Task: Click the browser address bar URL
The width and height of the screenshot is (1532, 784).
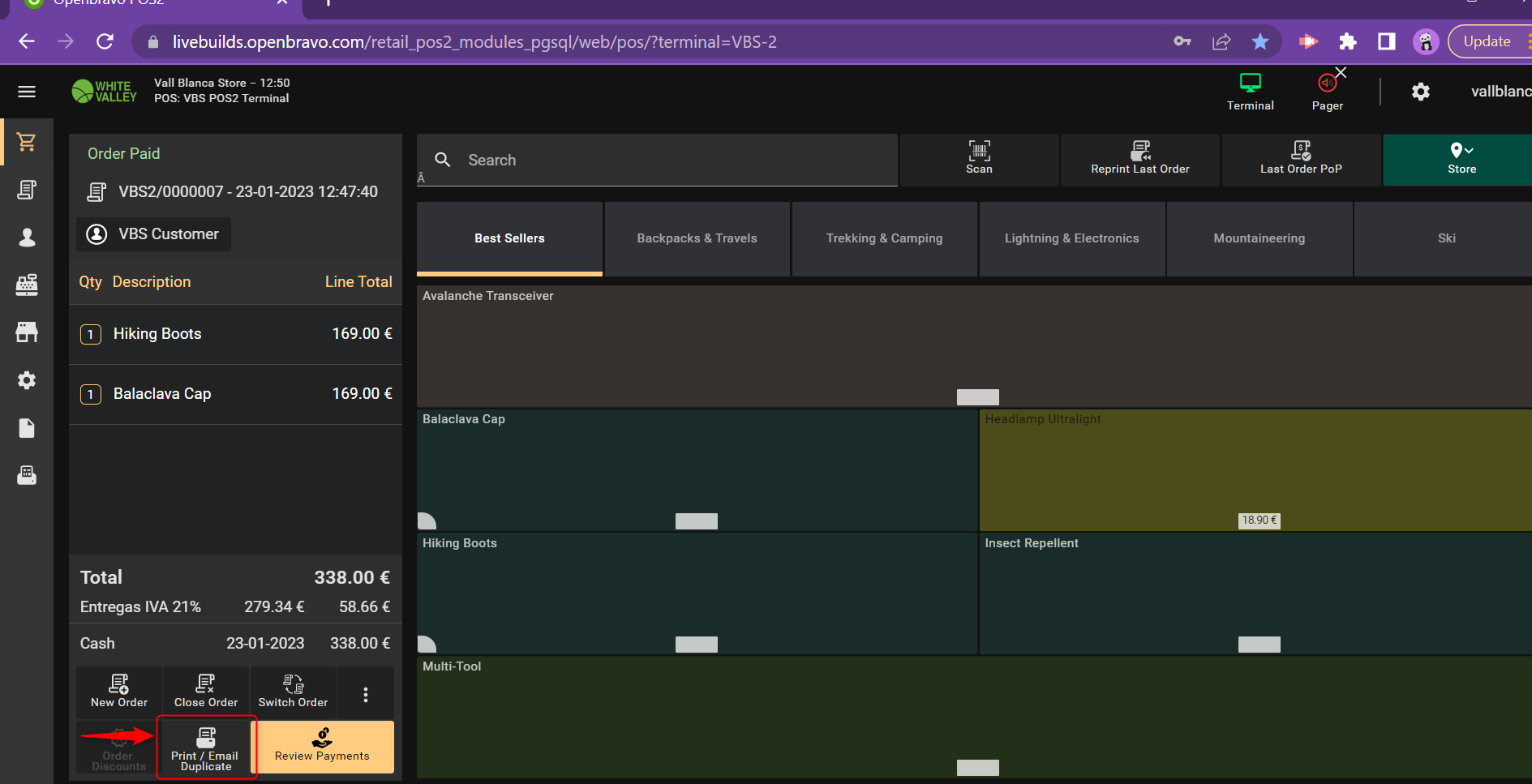Action: [474, 41]
